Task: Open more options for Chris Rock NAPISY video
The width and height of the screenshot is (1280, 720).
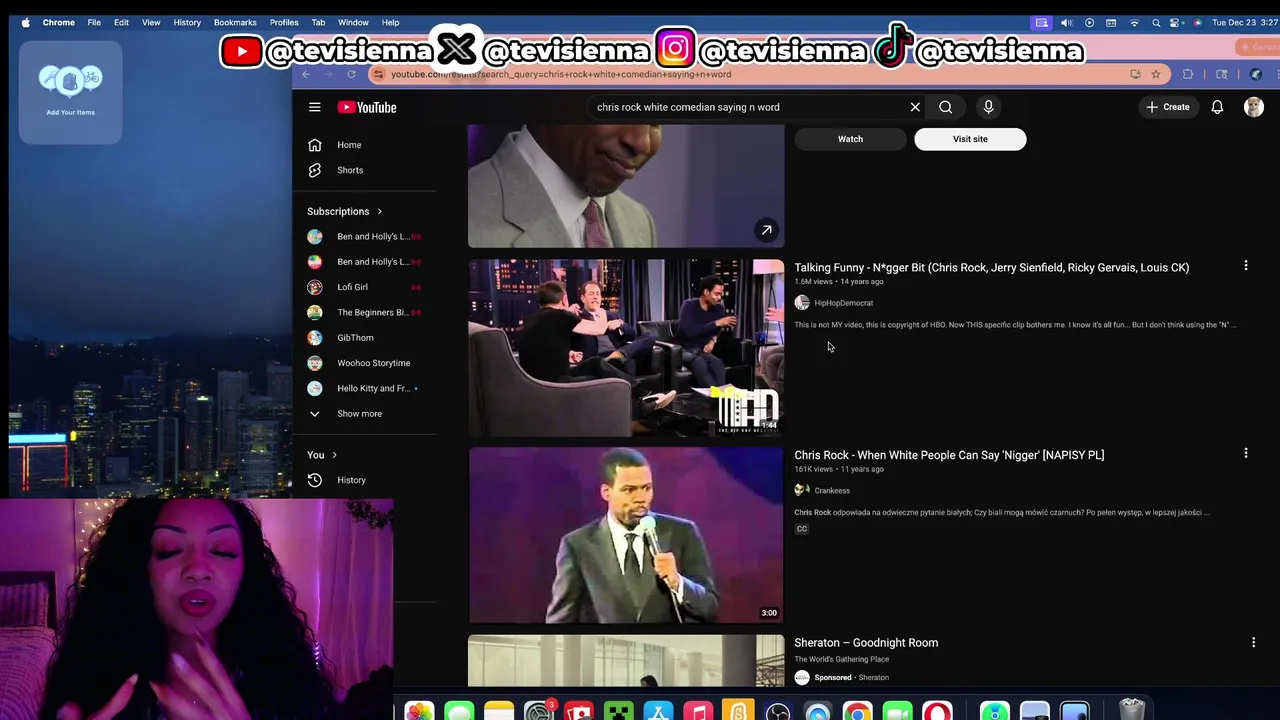Action: coord(1246,453)
